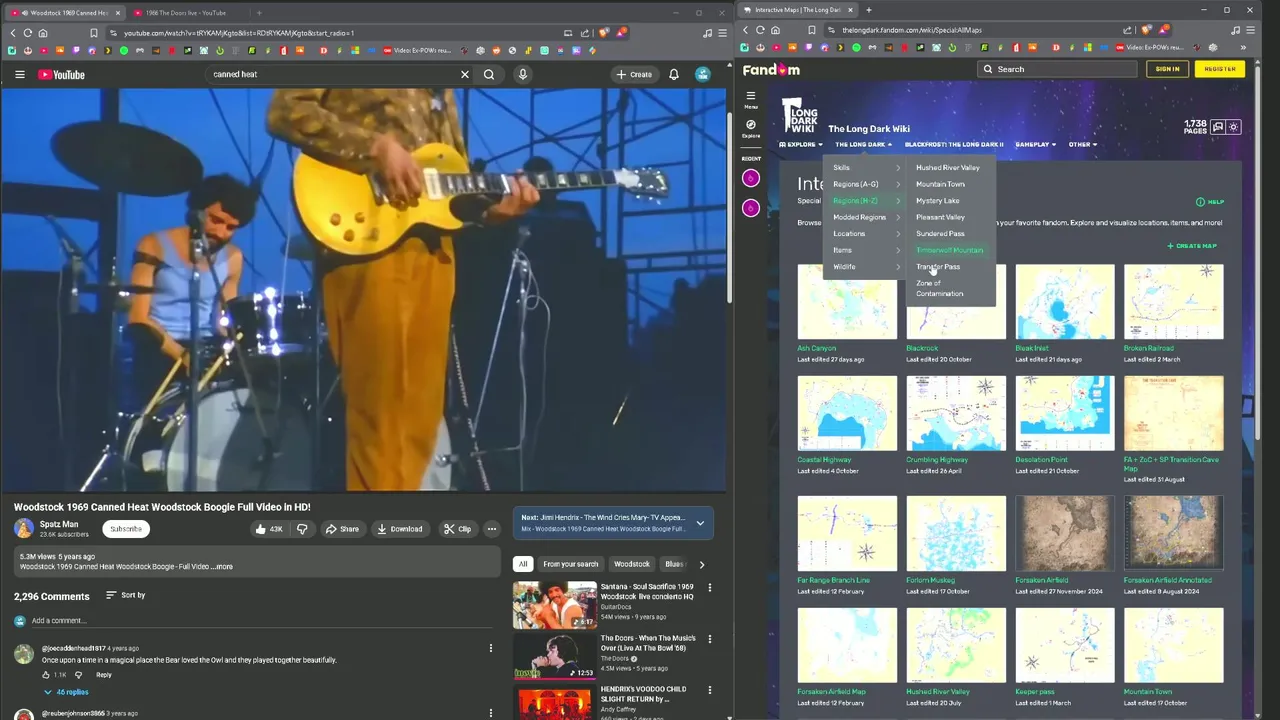The height and width of the screenshot is (720, 1280).
Task: Open The Doors When The Music's Over thumbnail
Action: point(554,656)
